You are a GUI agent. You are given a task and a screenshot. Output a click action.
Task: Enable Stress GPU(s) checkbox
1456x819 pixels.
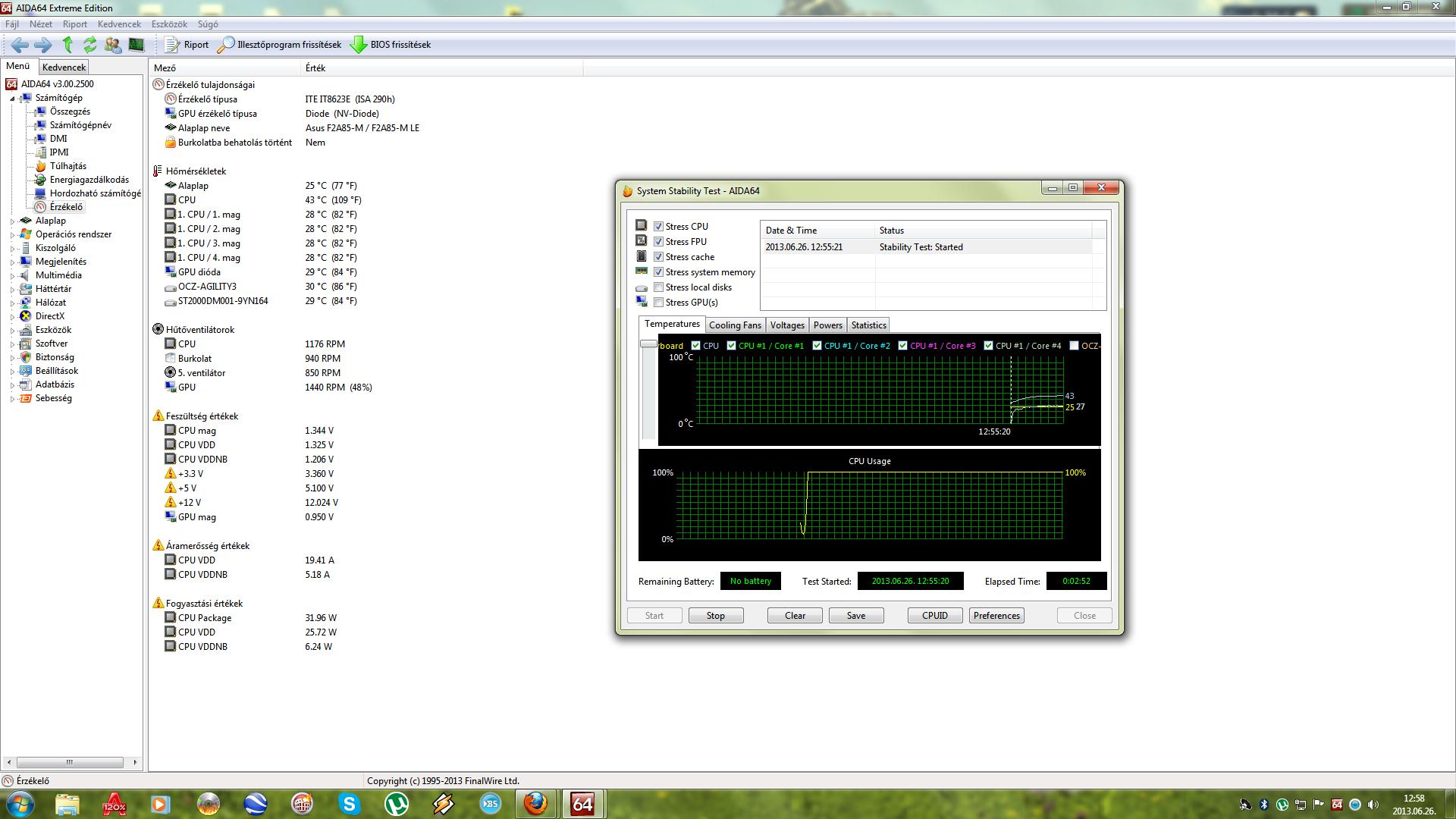[658, 303]
